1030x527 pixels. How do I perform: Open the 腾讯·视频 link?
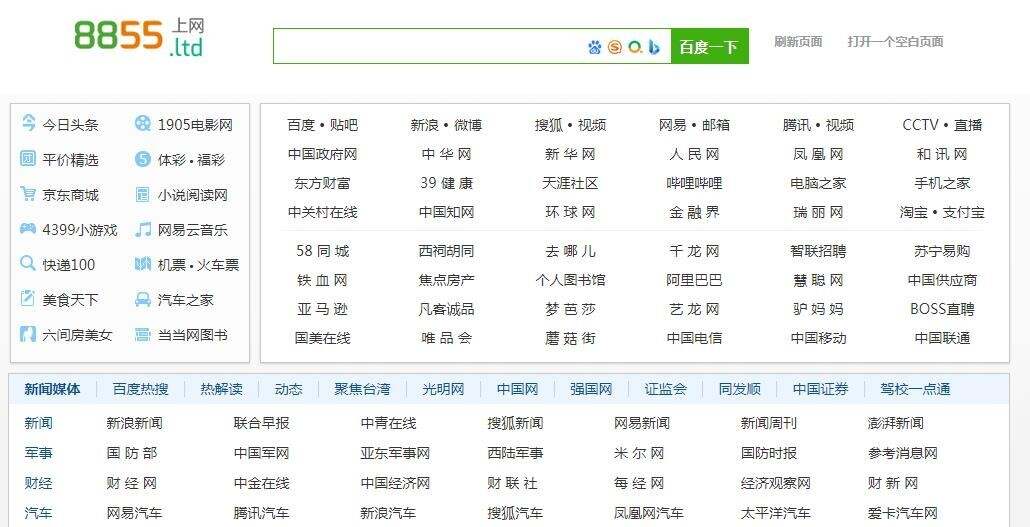click(x=818, y=125)
